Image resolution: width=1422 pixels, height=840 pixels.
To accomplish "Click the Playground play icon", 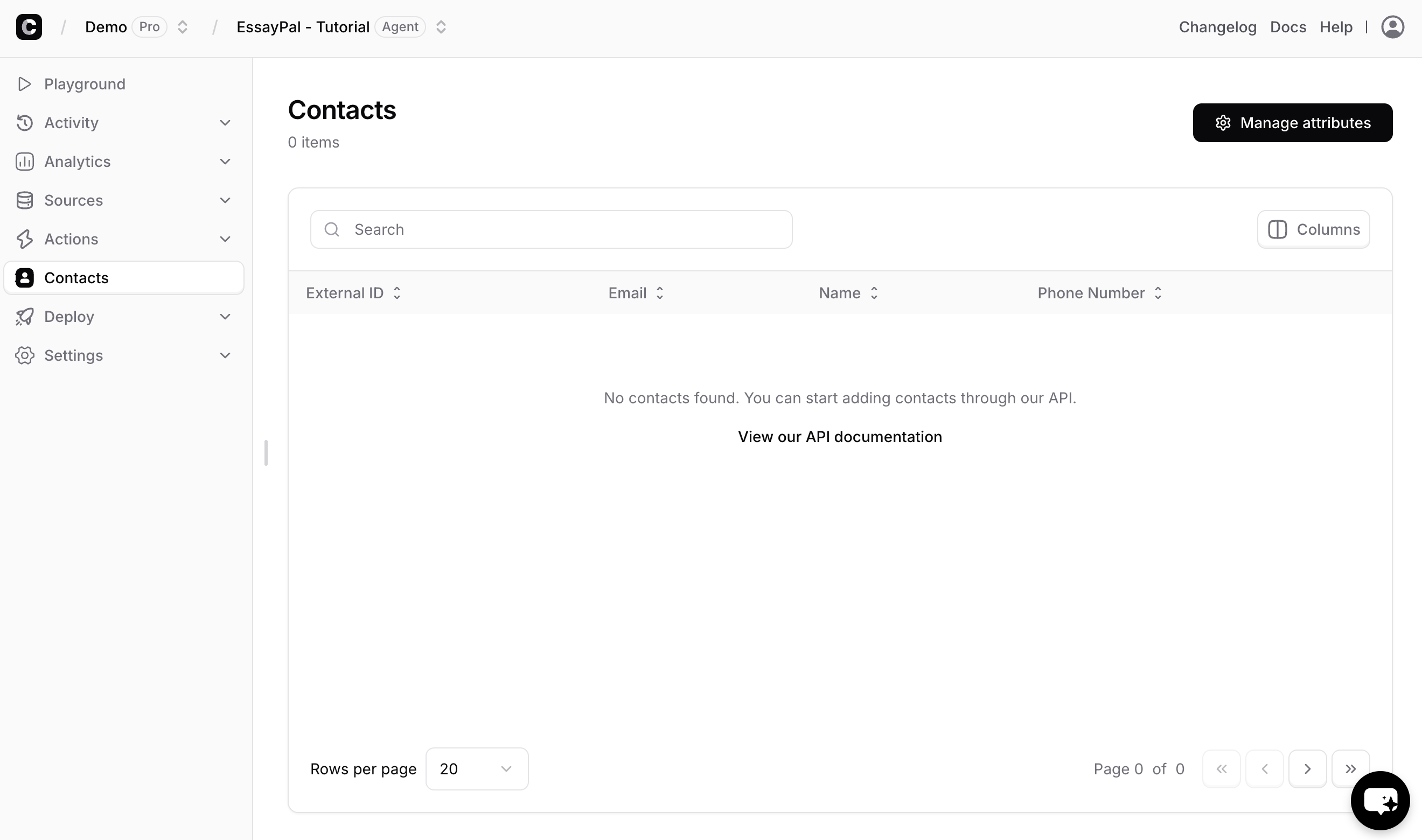I will [24, 84].
